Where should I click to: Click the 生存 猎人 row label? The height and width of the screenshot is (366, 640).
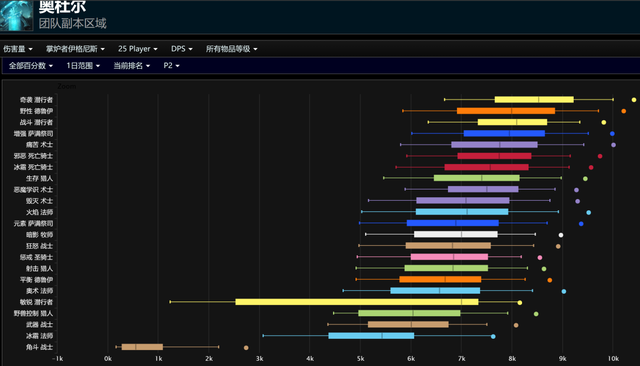coord(39,178)
